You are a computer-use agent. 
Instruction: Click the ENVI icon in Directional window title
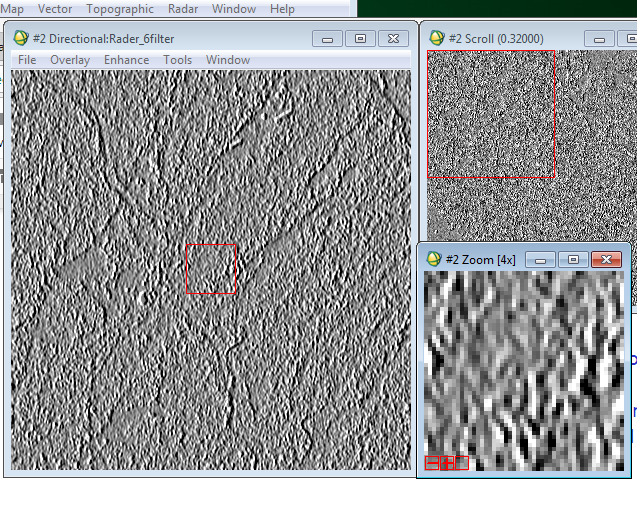(21, 38)
